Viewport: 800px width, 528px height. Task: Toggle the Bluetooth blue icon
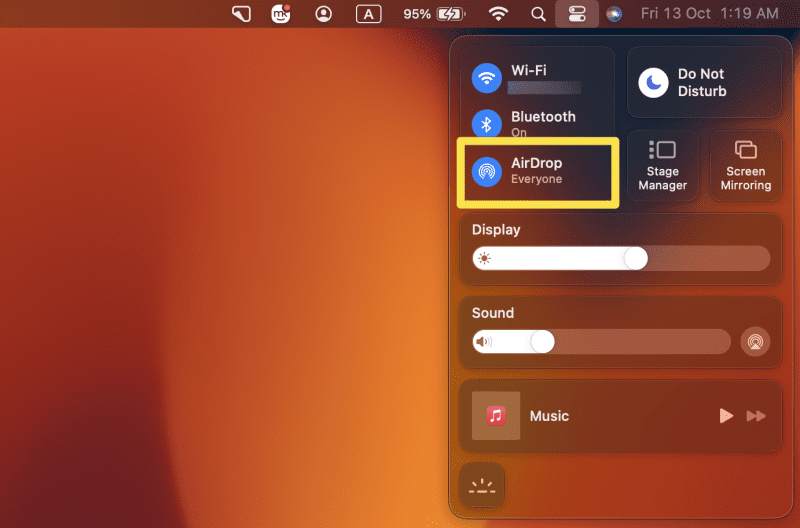click(486, 124)
